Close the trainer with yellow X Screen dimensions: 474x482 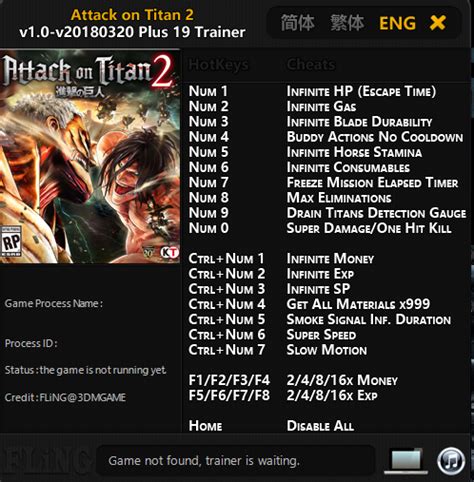pyautogui.click(x=438, y=23)
